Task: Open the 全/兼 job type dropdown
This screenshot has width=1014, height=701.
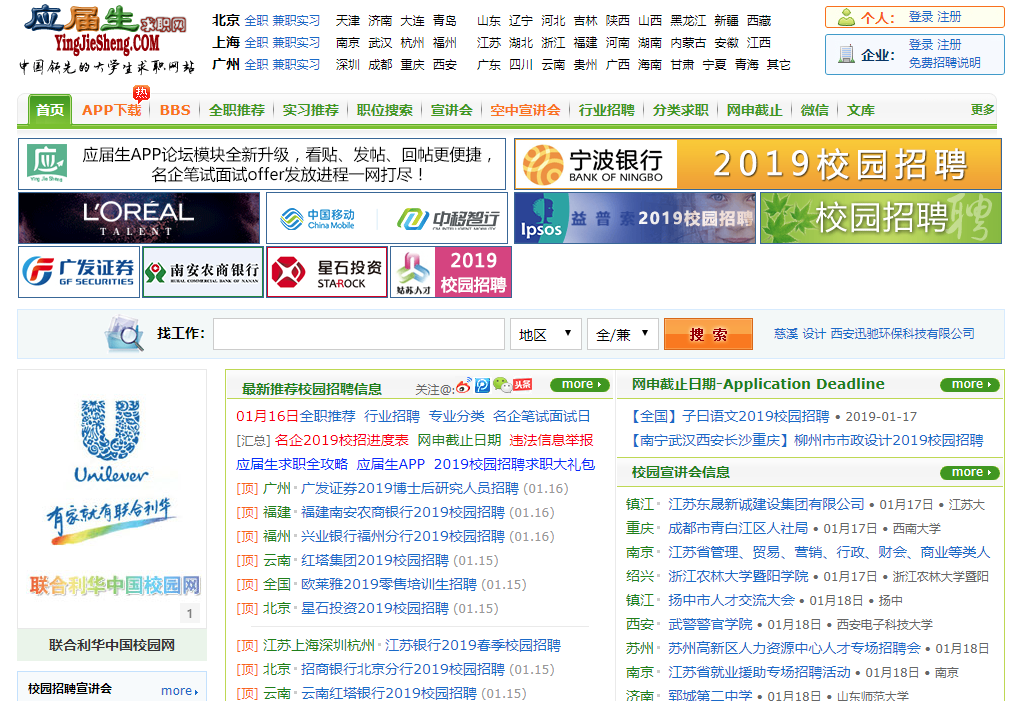Action: (622, 334)
